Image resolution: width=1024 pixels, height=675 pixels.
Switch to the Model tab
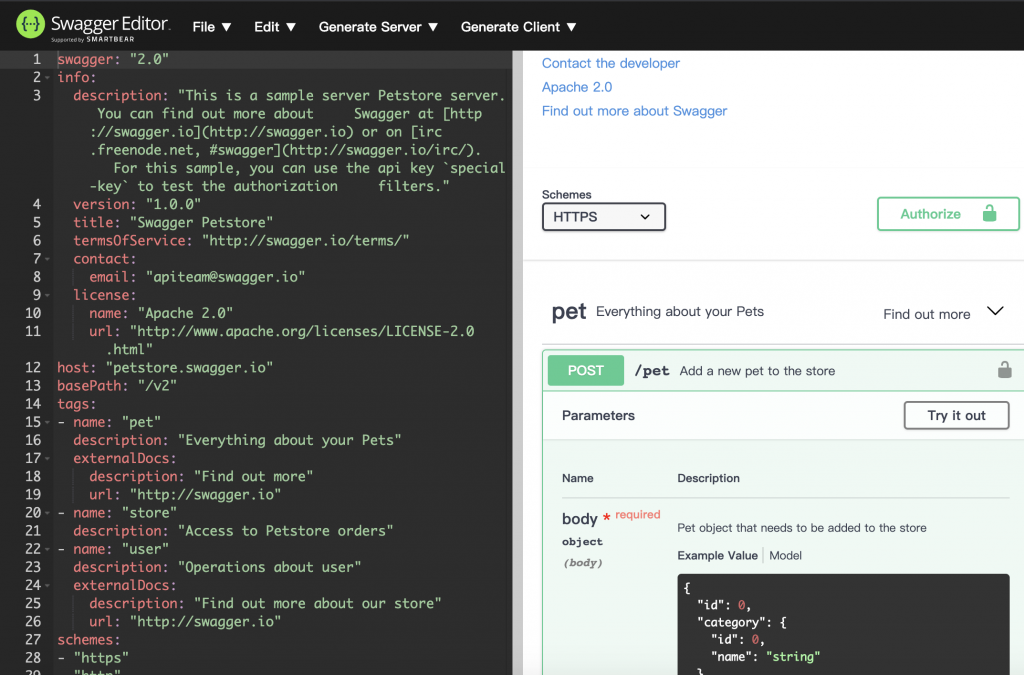(x=785, y=556)
